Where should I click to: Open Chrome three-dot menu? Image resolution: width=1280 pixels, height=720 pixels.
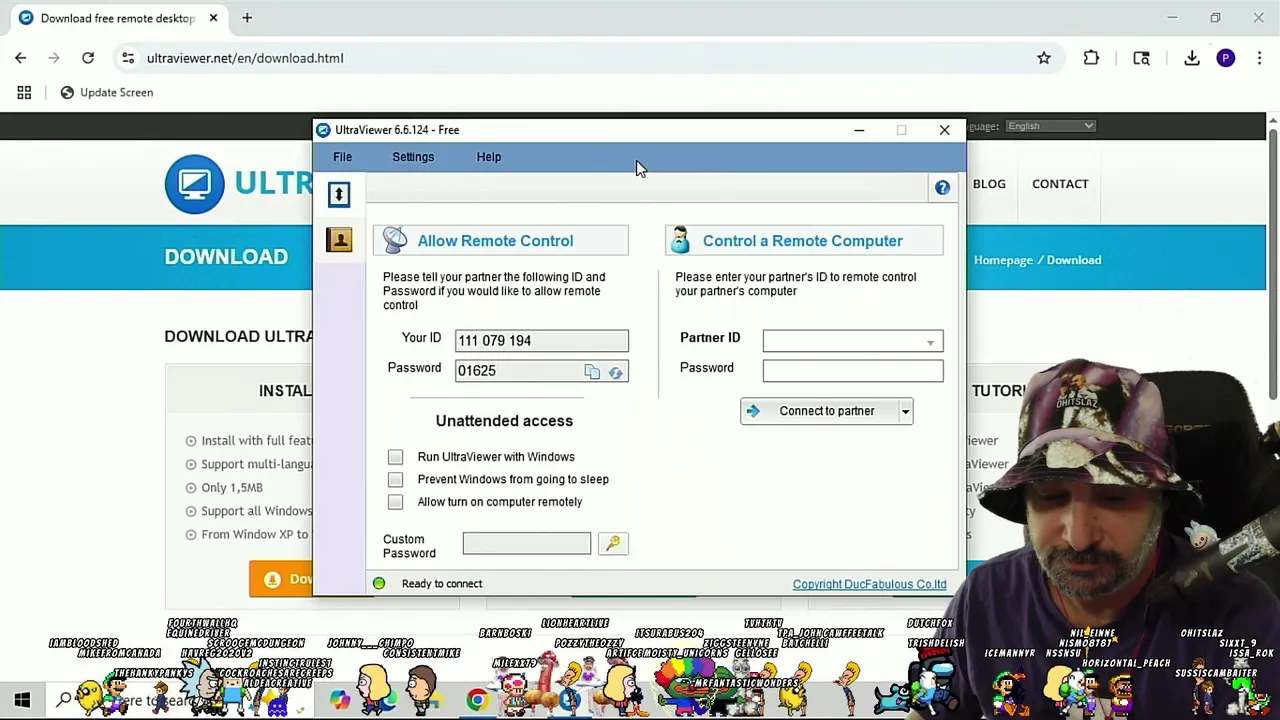(1258, 58)
